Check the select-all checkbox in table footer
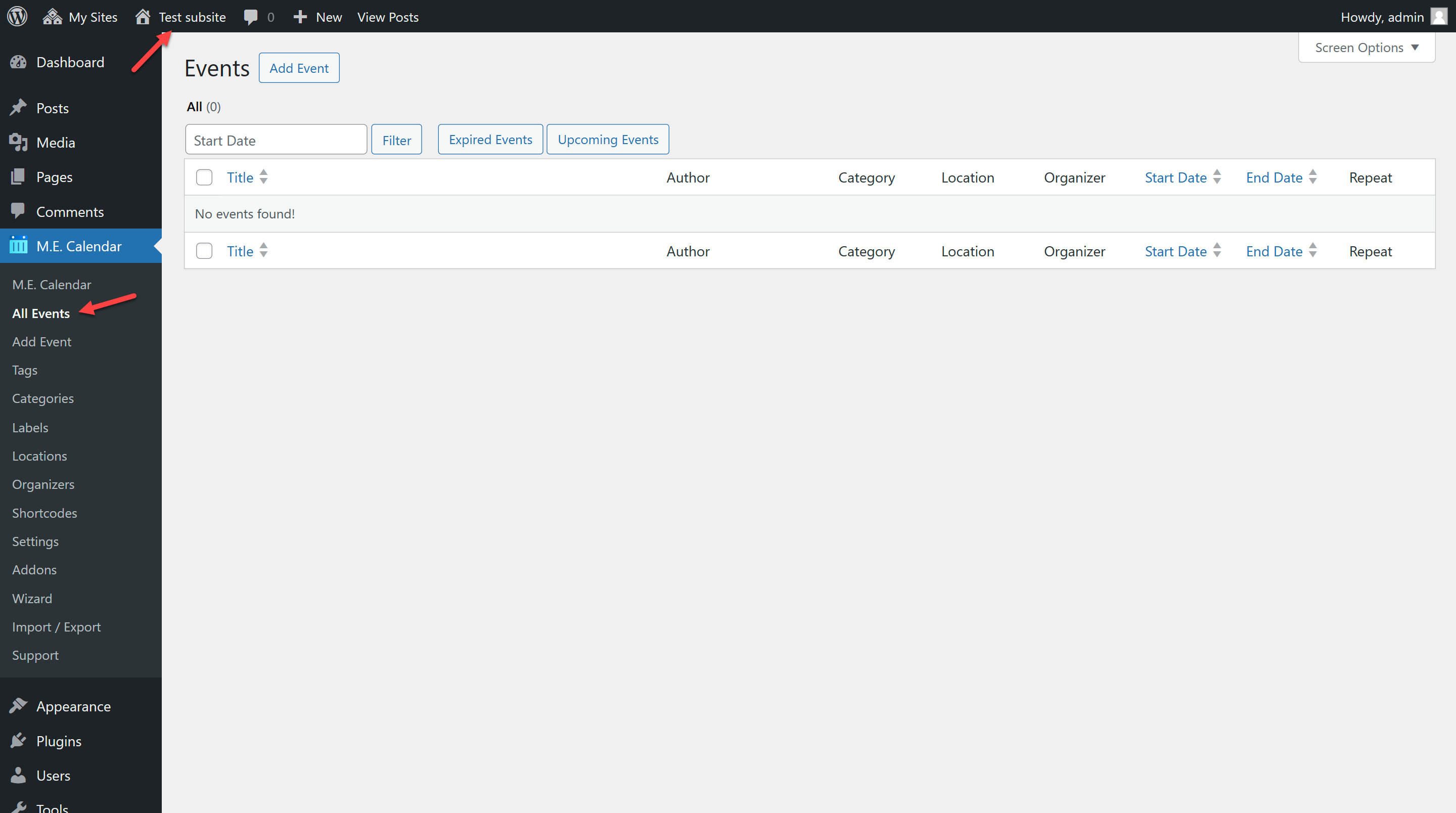 click(204, 250)
